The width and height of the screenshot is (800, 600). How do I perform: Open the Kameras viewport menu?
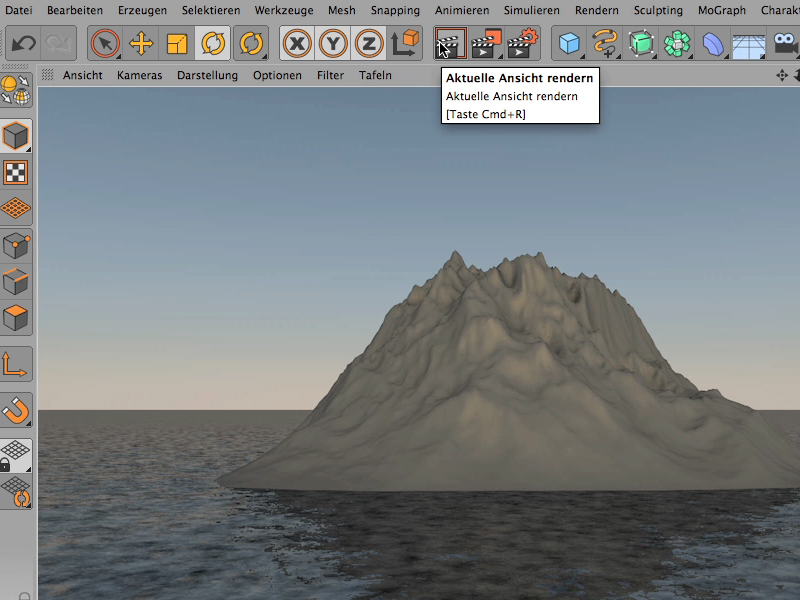(x=139, y=75)
